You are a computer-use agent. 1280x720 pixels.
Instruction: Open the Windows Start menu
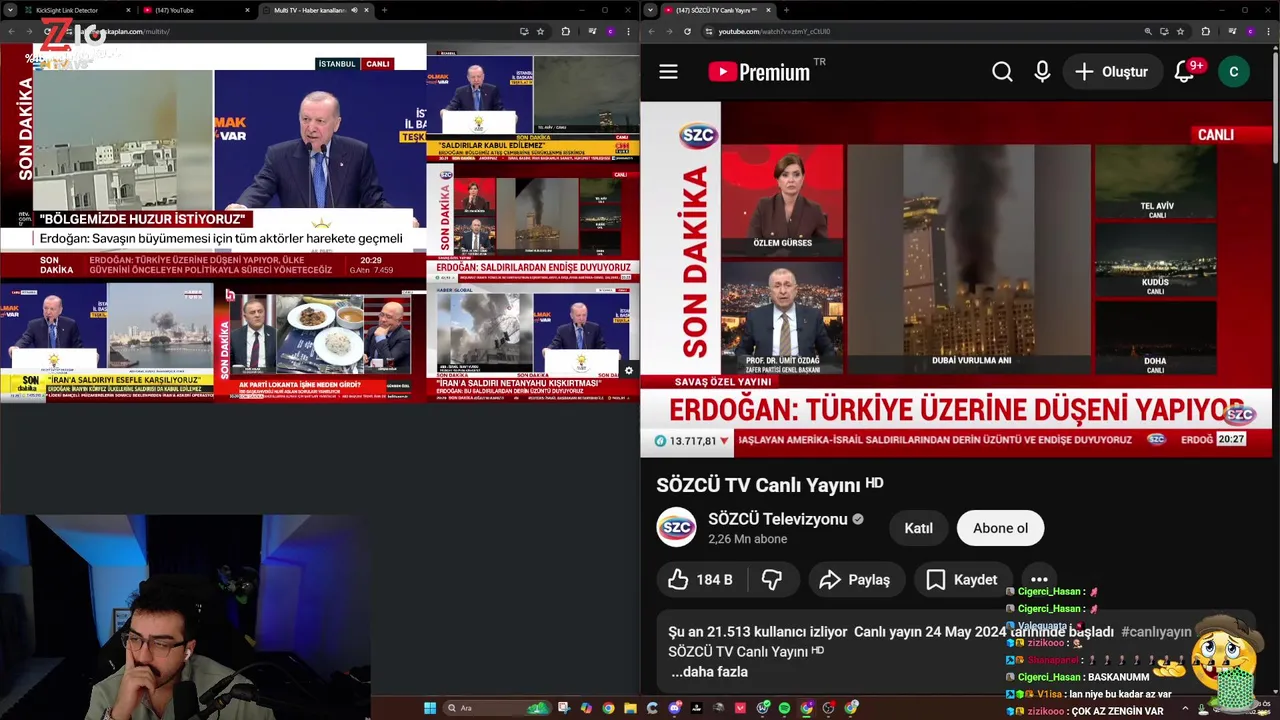[430, 708]
